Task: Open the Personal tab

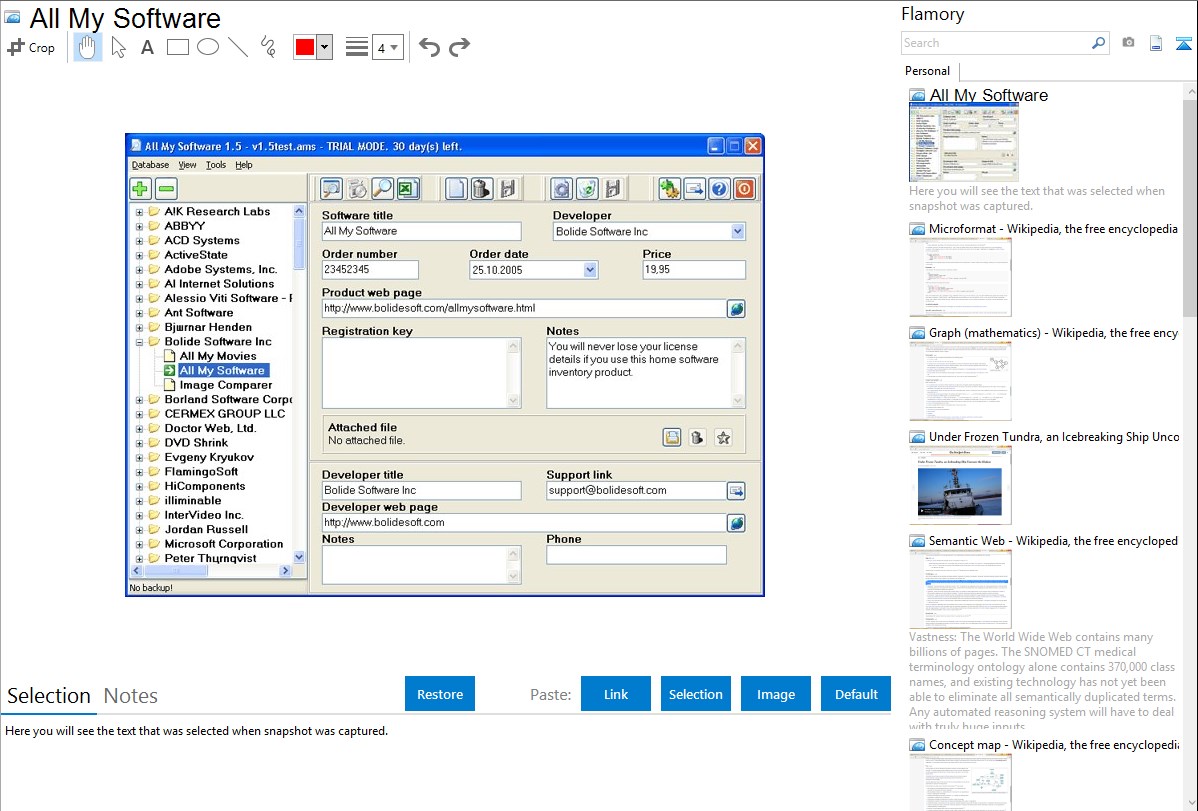Action: coord(928,71)
